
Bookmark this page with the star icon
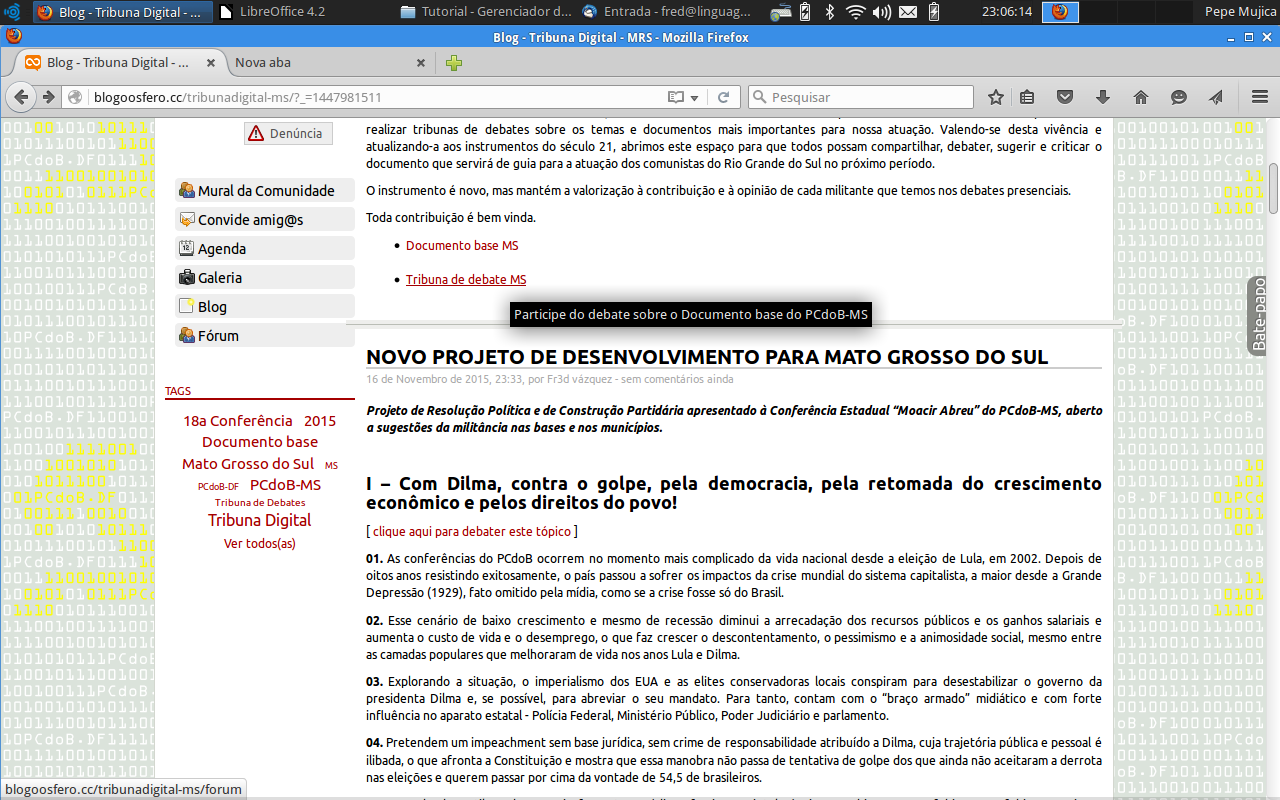click(x=996, y=97)
